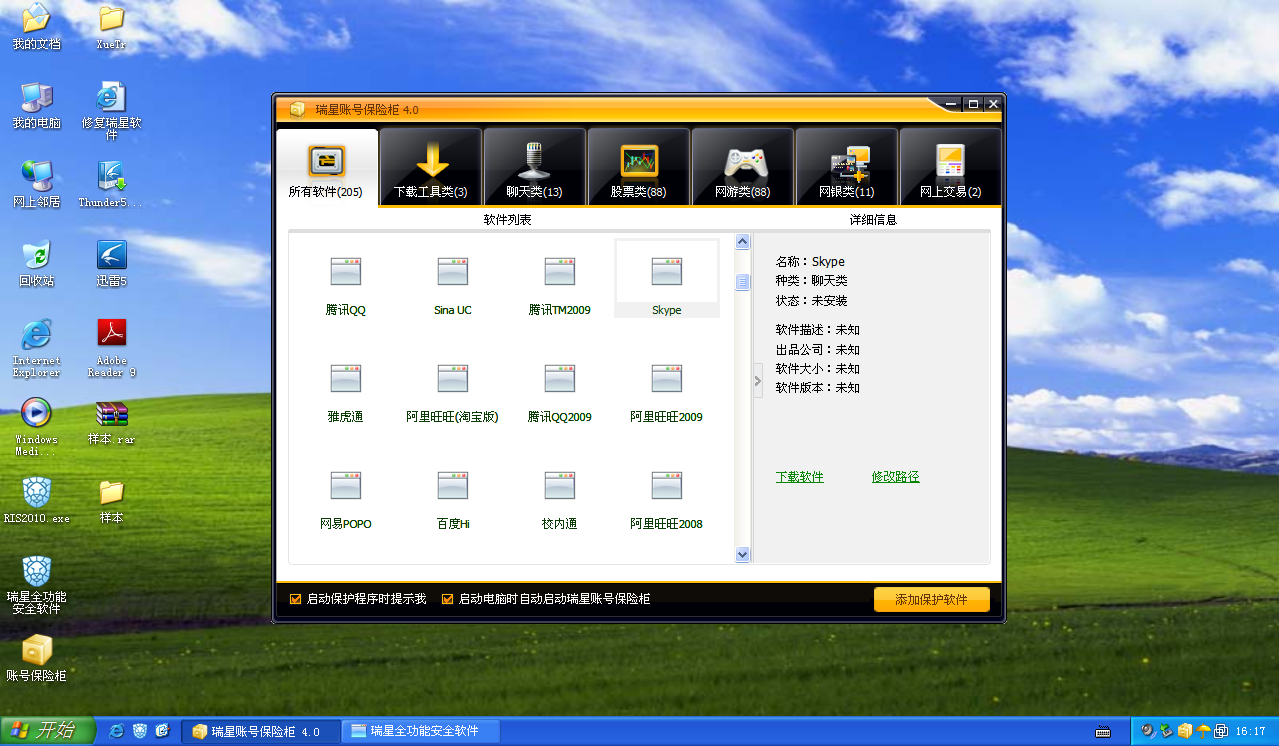Screen dimensions: 1279x746
Task: Select the 雅虎通 software icon
Action: (345, 378)
